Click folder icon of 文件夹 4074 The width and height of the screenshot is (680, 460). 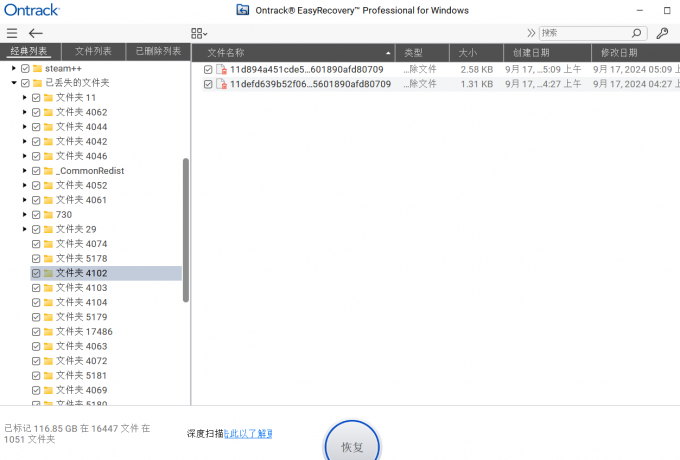coord(49,244)
